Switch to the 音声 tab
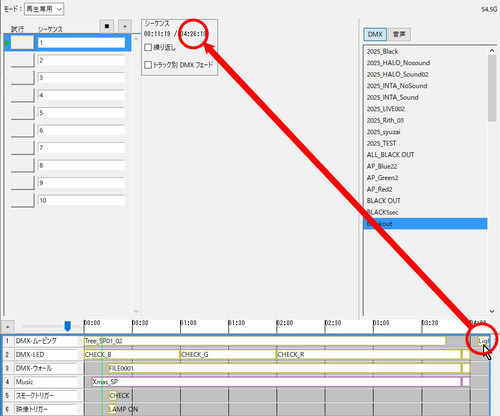 click(399, 34)
